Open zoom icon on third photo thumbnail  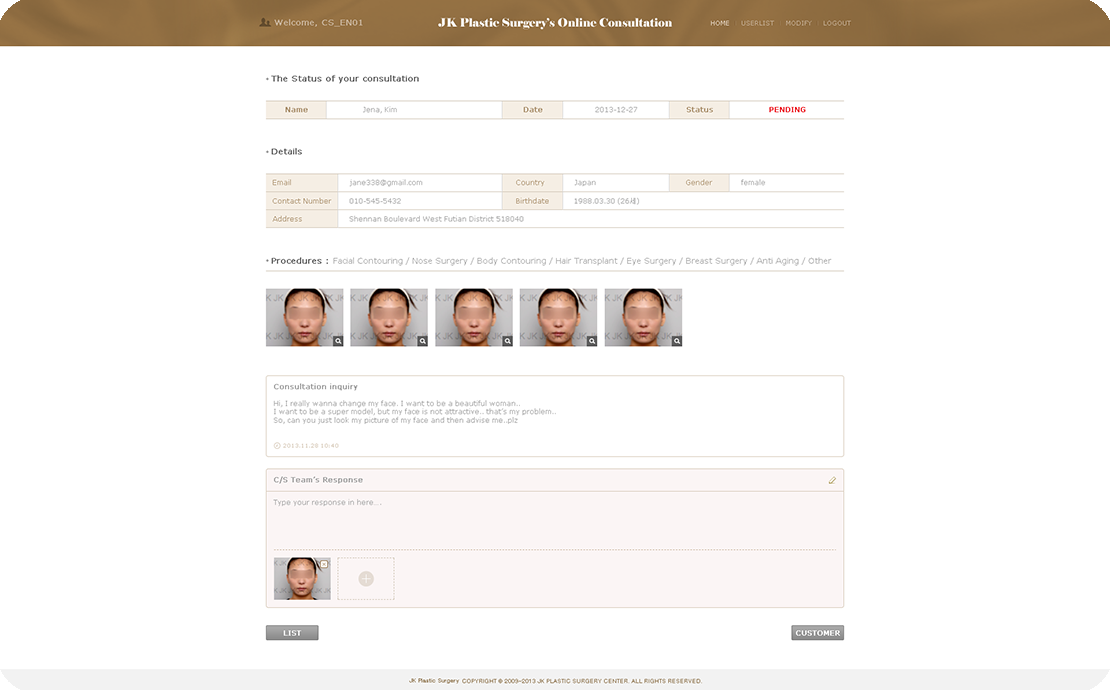(x=508, y=341)
